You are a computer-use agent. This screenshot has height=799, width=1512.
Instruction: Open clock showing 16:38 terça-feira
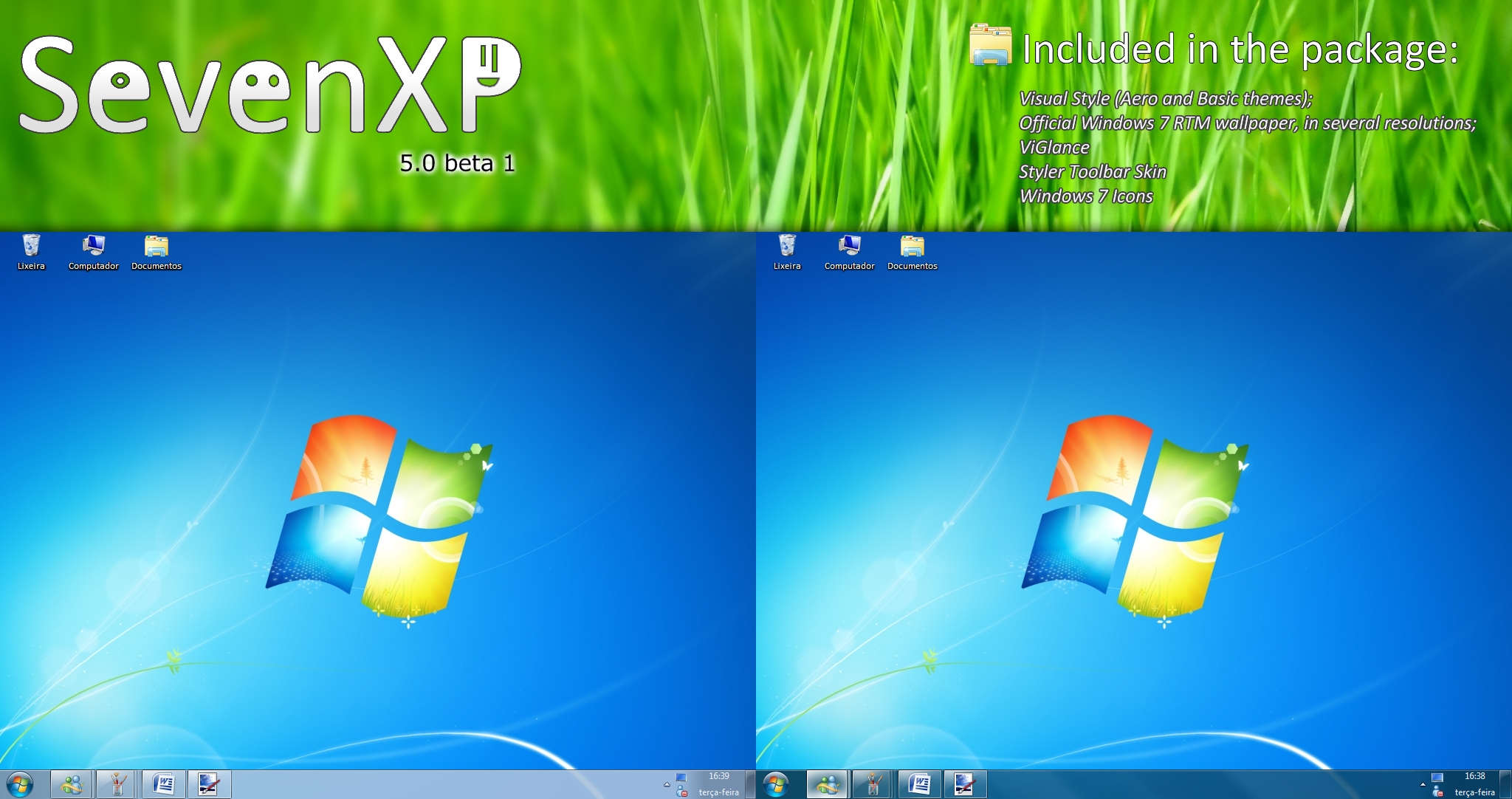(x=1474, y=784)
